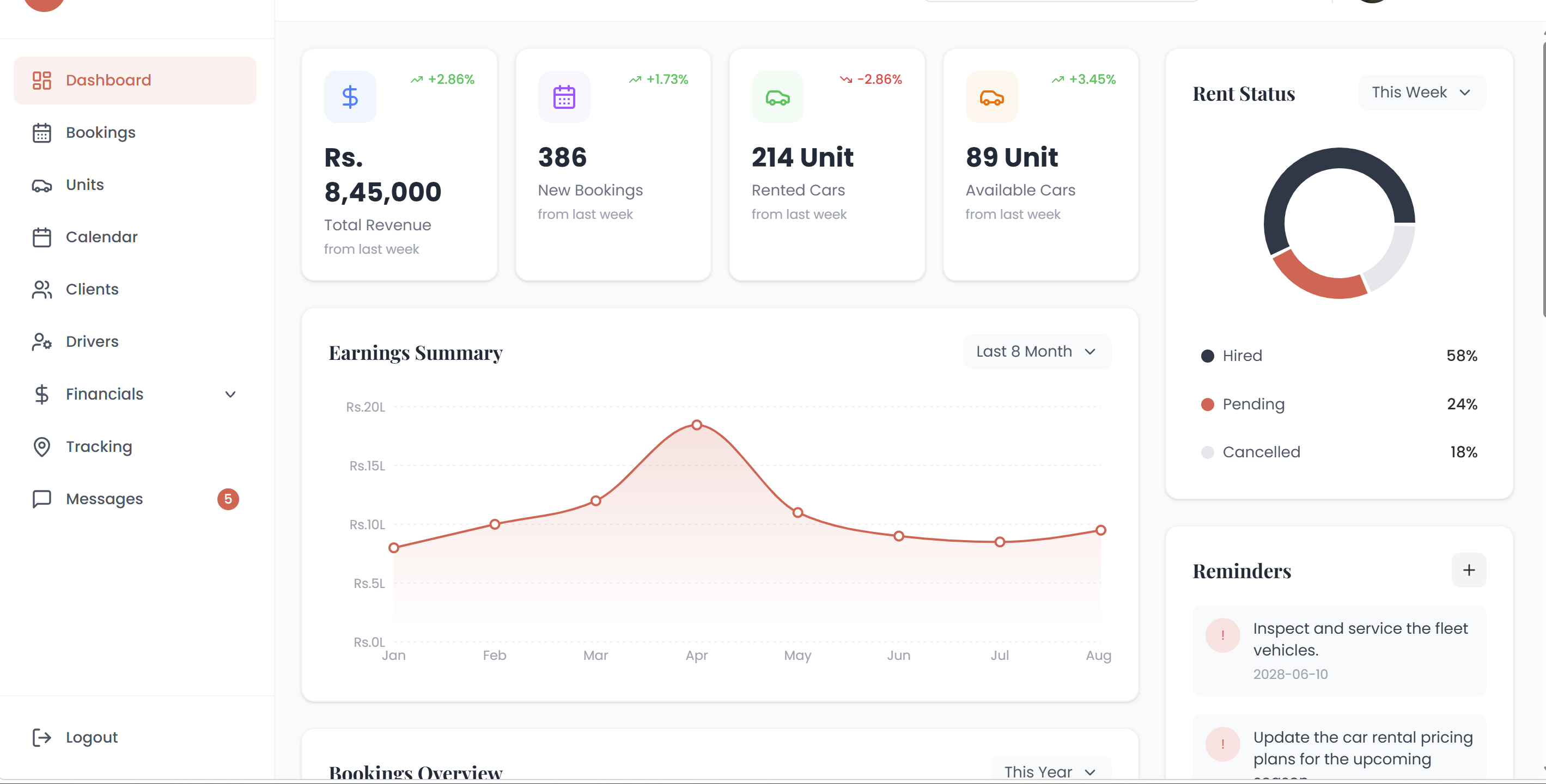Click the 2028-06-10 reminder date
This screenshot has height=784, width=1546.
(1291, 675)
